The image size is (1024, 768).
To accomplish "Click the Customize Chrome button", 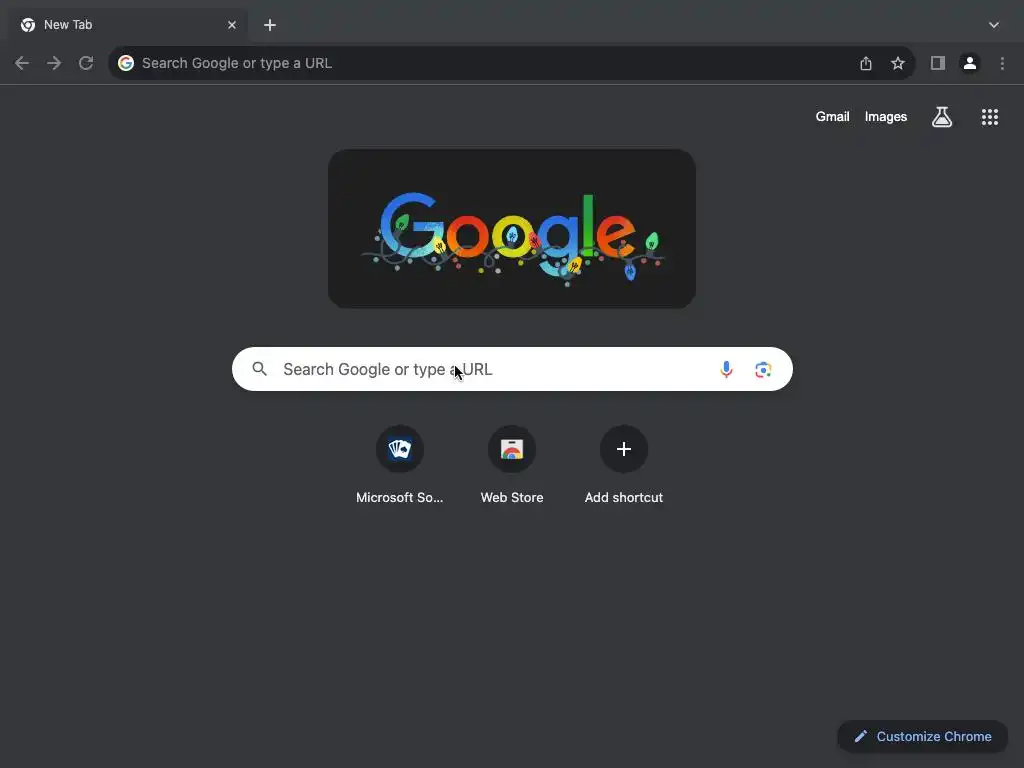I will click(x=923, y=737).
